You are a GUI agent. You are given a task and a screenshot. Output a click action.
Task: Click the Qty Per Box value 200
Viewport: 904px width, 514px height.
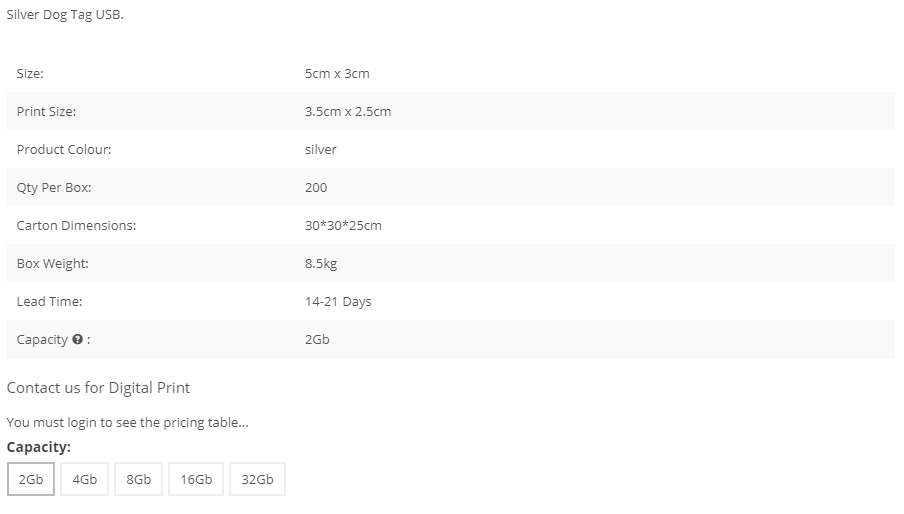pos(316,188)
